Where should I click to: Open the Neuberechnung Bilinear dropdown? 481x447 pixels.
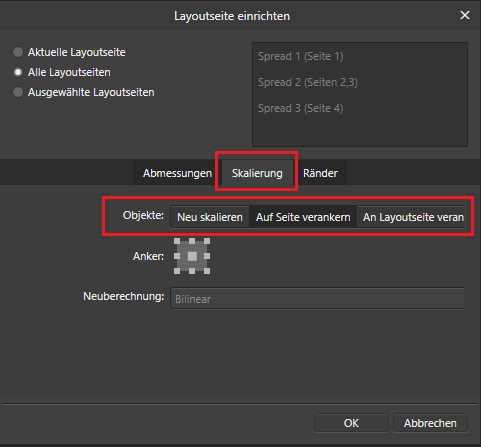pos(317,299)
